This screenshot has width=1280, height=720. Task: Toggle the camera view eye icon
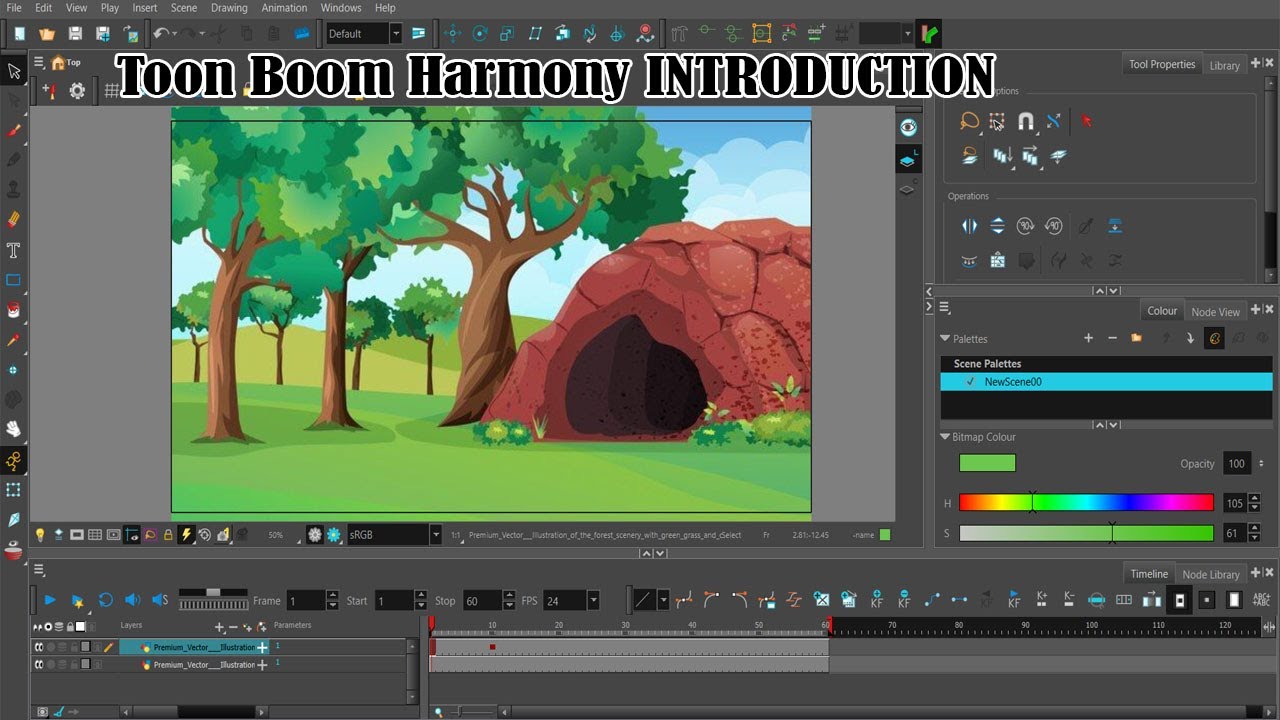(908, 127)
